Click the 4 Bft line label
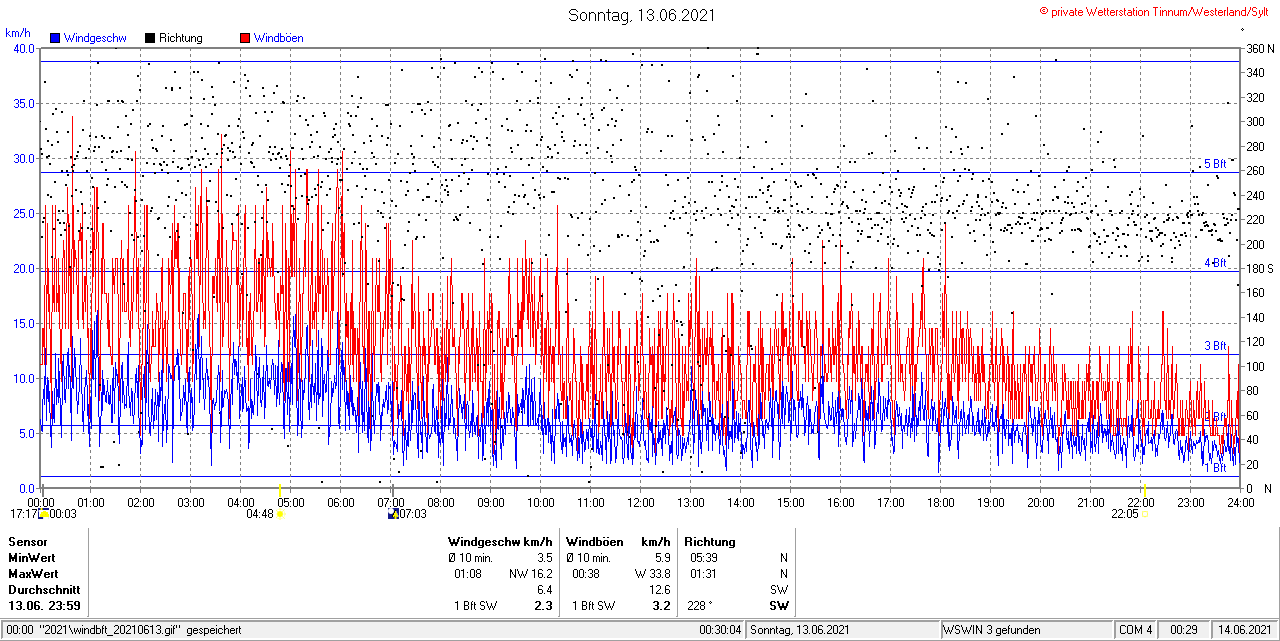 [x=1214, y=263]
